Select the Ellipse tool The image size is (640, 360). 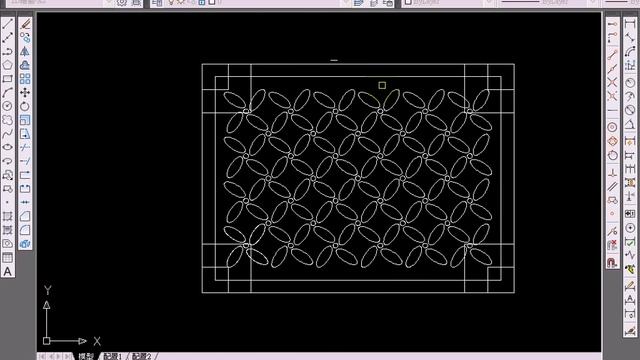7,147
